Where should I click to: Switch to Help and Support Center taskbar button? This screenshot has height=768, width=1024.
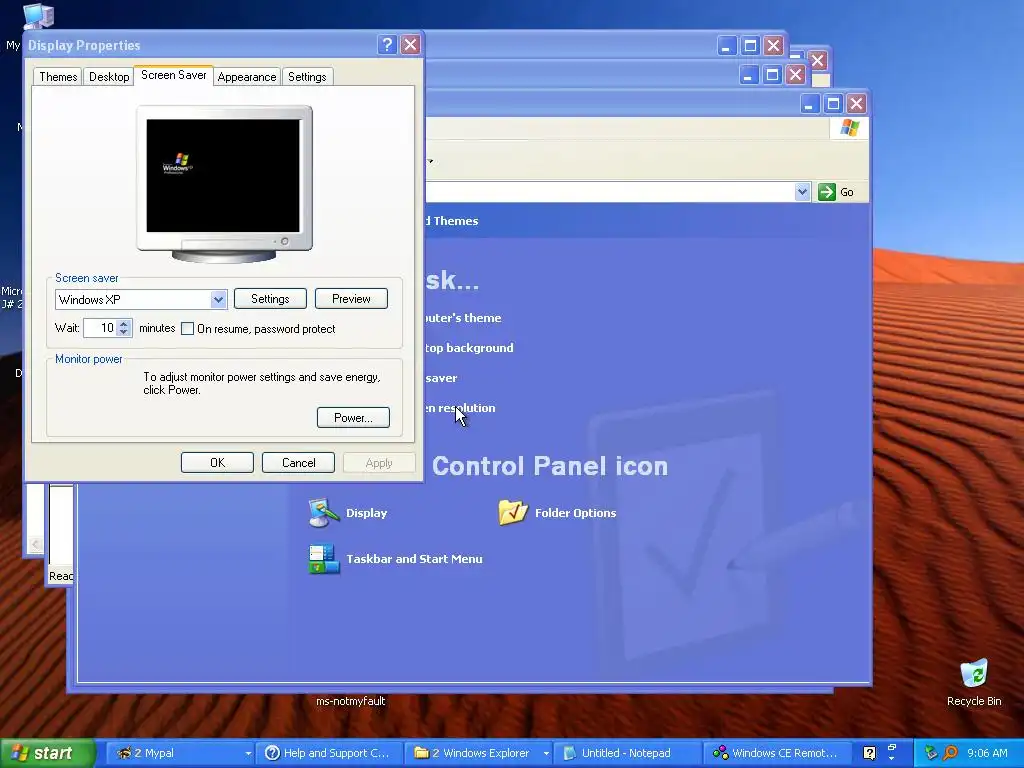328,753
